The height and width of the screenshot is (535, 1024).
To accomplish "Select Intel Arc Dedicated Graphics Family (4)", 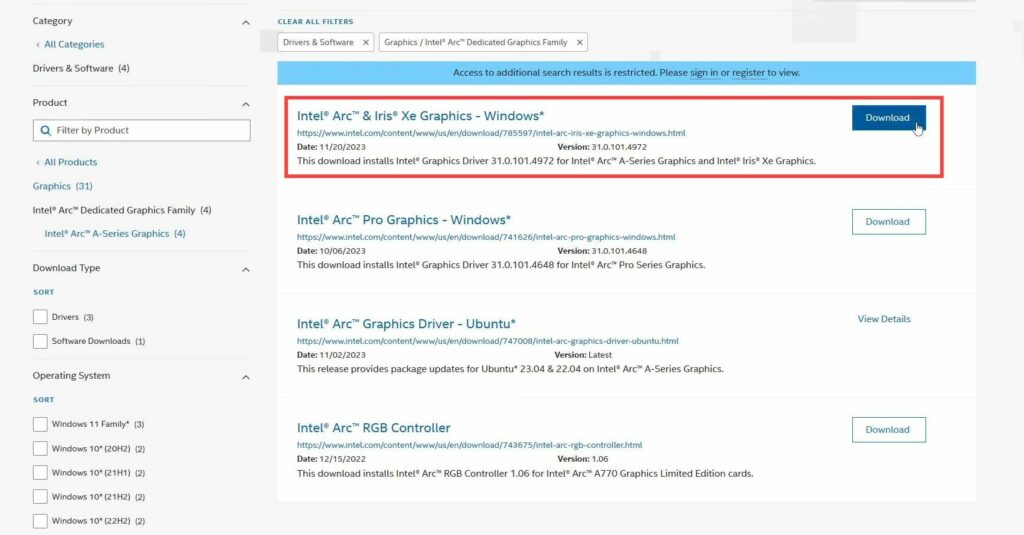I will [122, 210].
